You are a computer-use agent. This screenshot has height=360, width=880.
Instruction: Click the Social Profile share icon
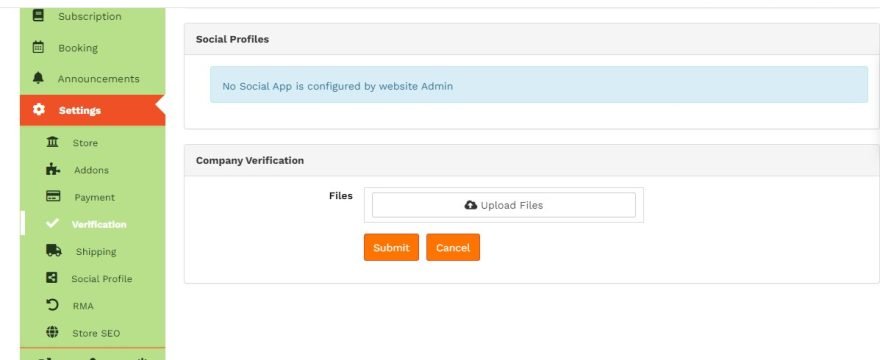(52, 277)
